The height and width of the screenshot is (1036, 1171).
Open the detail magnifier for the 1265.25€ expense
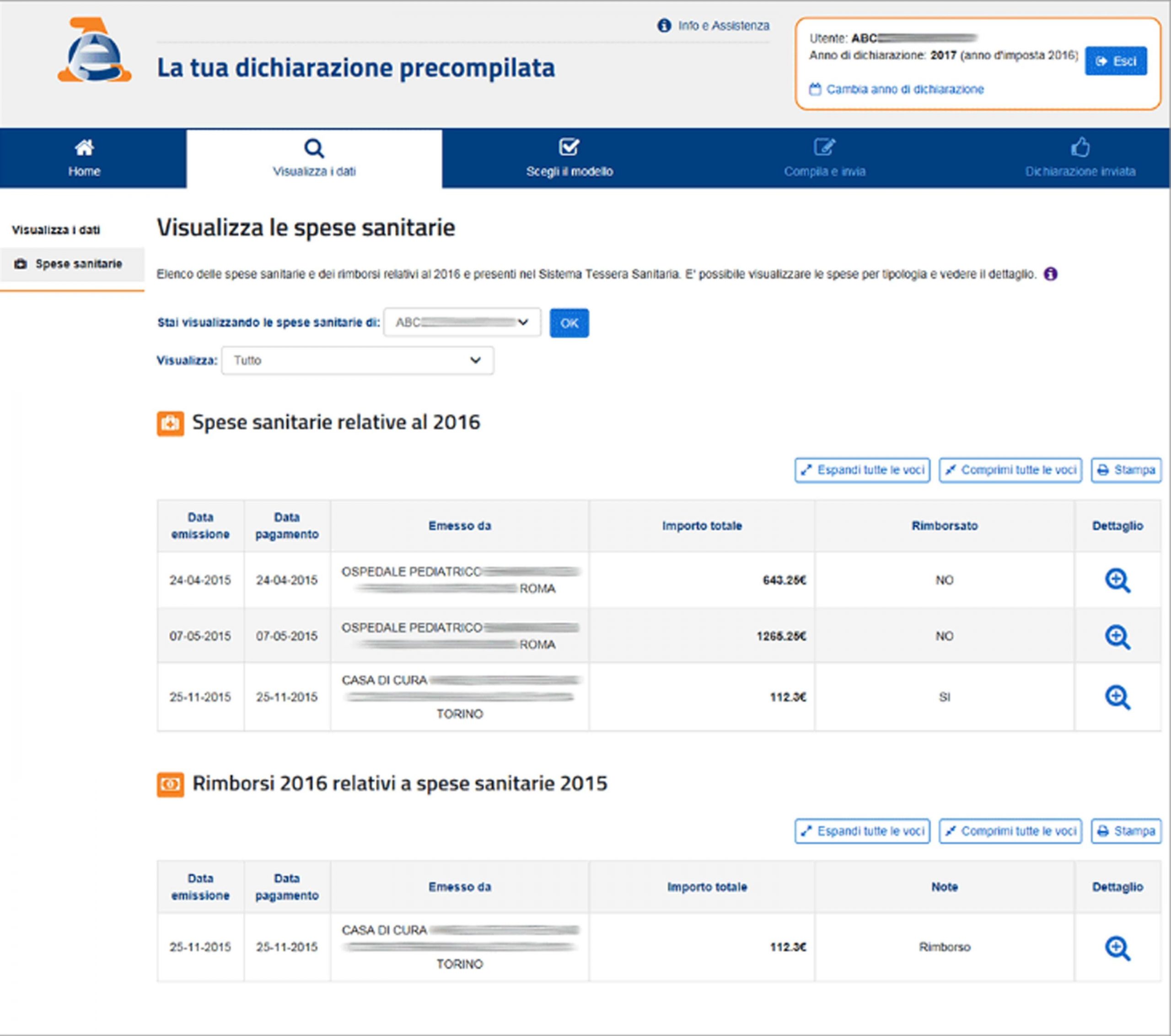1117,637
